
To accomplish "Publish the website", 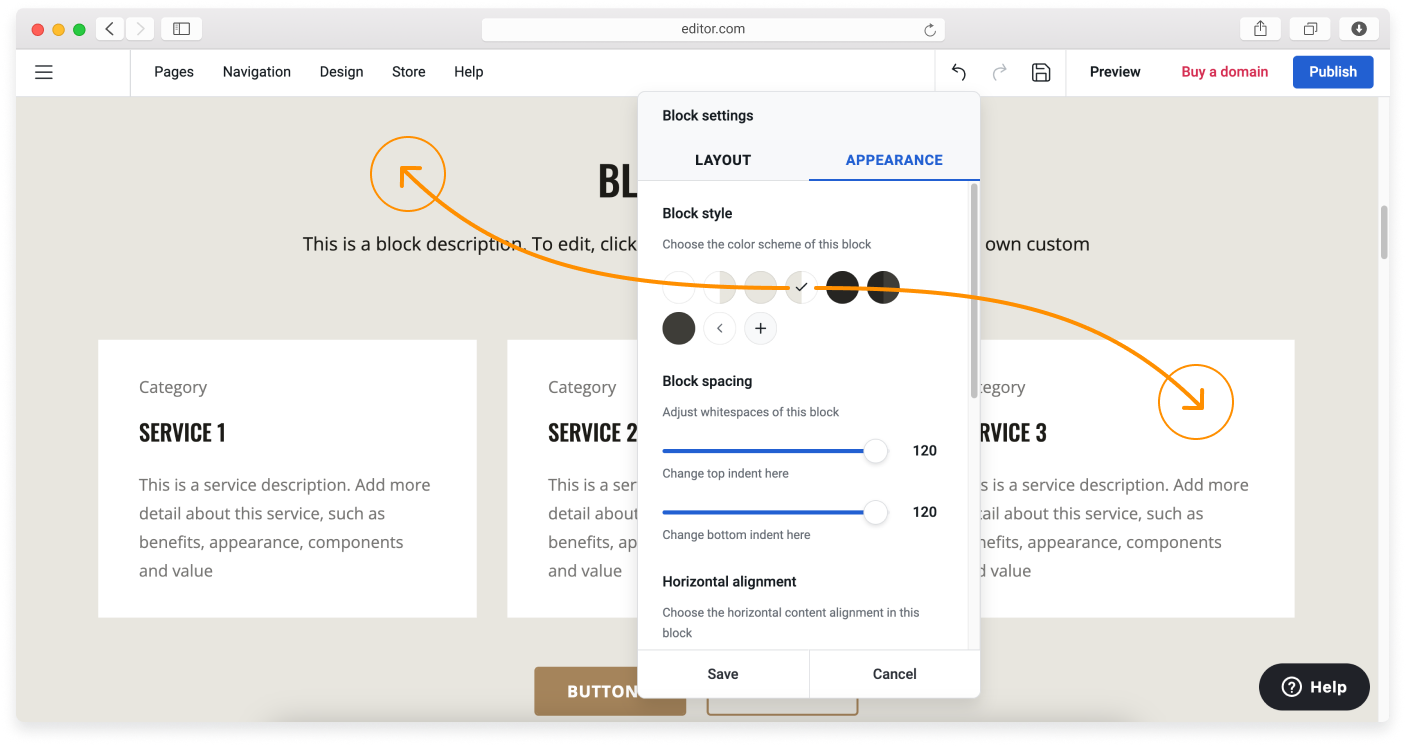I will [1333, 72].
